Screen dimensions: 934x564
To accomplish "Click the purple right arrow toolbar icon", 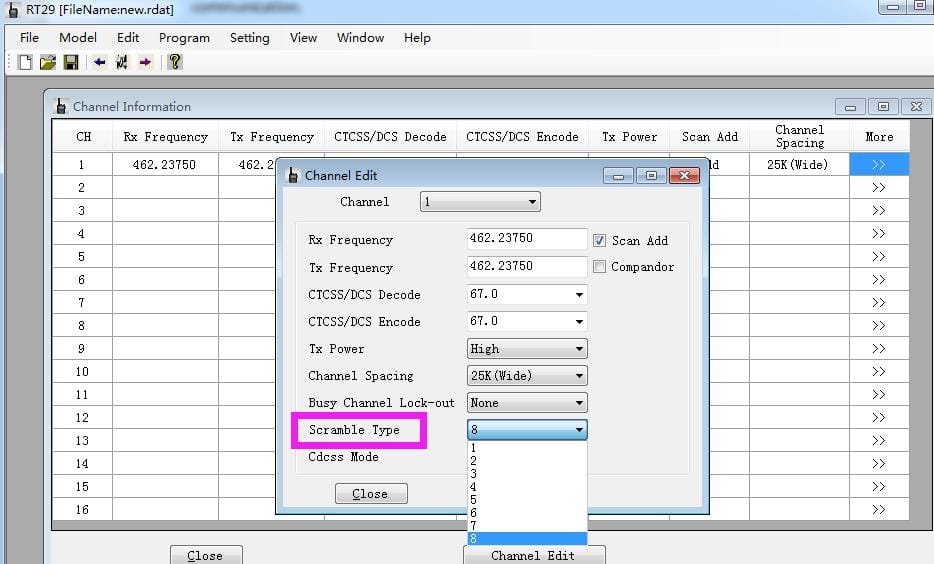I will [145, 62].
